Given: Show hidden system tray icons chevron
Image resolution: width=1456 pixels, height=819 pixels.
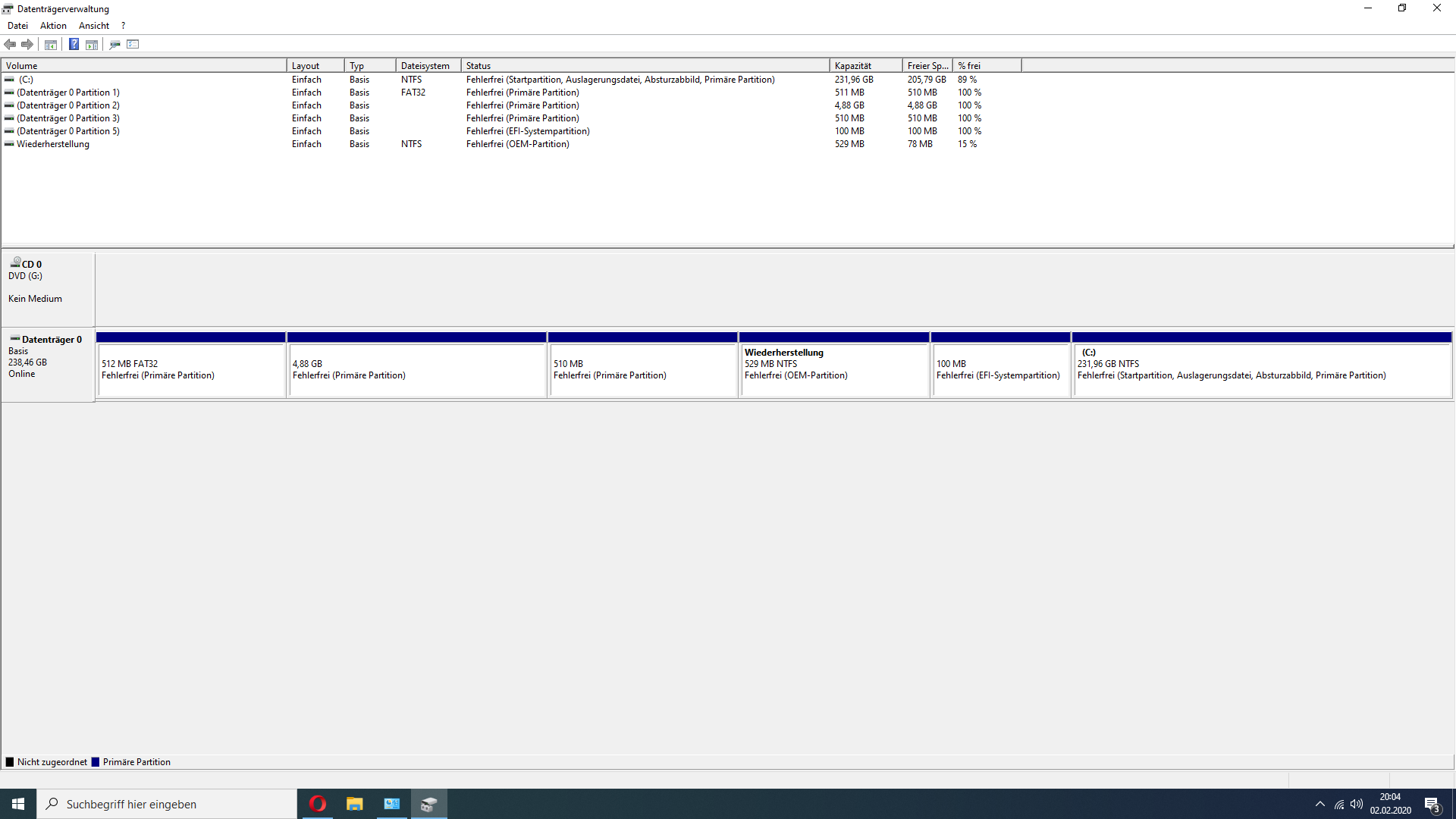Looking at the screenshot, I should coord(1320,804).
